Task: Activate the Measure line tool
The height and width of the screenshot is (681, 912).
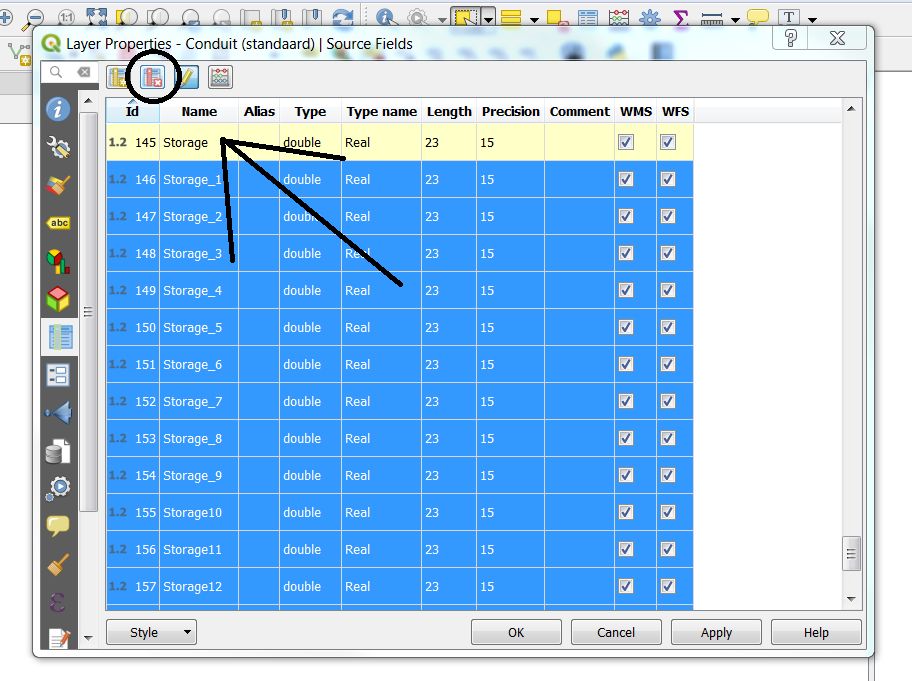Action: pos(712,19)
